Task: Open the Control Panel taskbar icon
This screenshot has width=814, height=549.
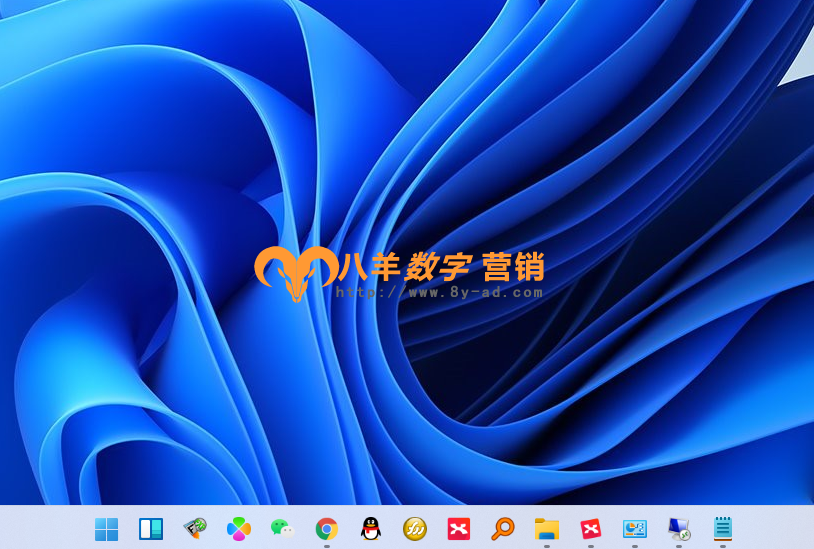Action: (634, 529)
